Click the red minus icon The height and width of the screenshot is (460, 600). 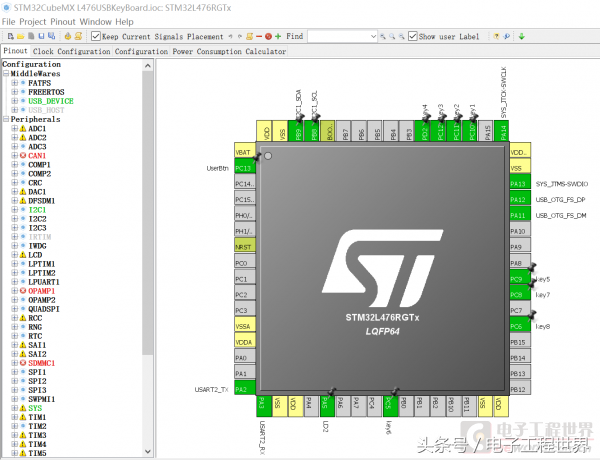pyautogui.click(x=259, y=37)
